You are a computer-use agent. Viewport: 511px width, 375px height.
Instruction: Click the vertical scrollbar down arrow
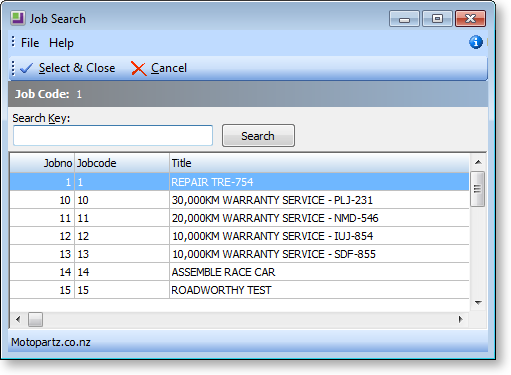tap(478, 303)
